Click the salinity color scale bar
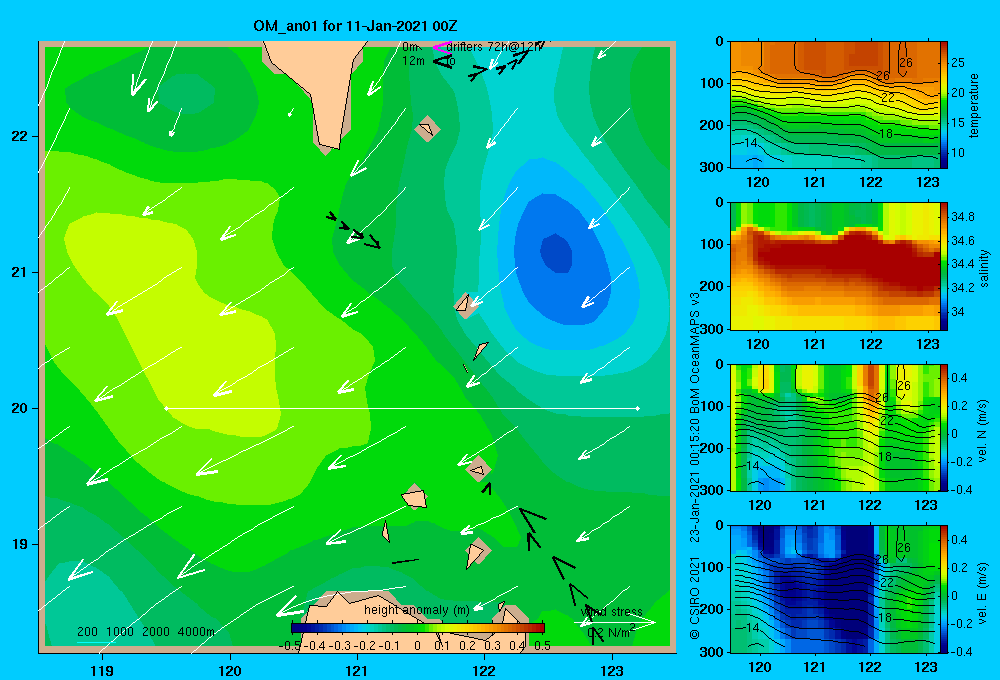The width and height of the screenshot is (1000, 680). (x=944, y=266)
